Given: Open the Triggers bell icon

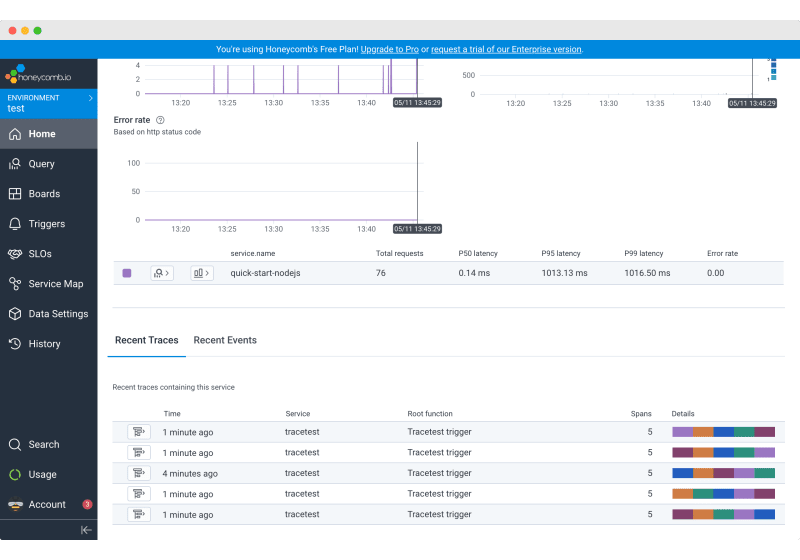Looking at the screenshot, I should [x=15, y=224].
